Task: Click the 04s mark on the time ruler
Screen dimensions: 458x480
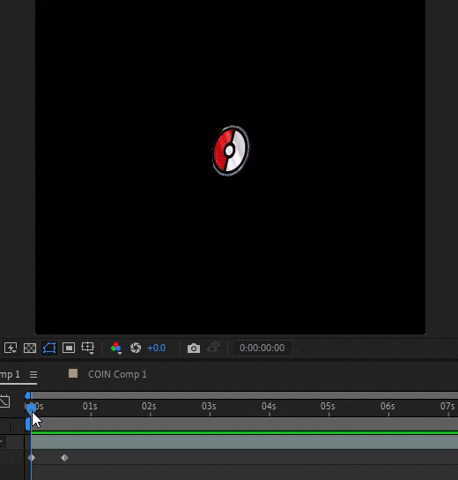Action: pos(269,406)
